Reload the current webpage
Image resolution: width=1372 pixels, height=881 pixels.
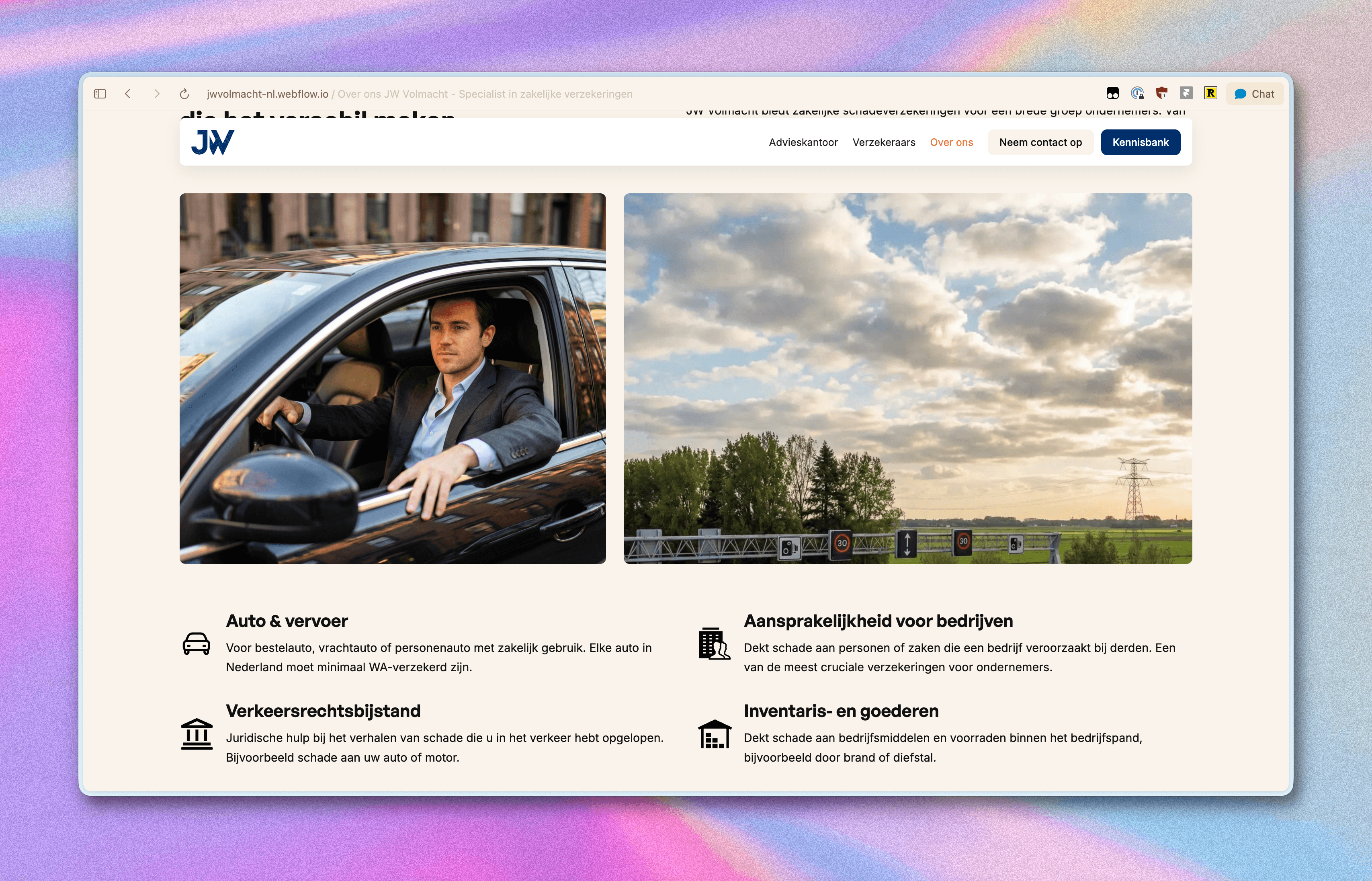(184, 94)
